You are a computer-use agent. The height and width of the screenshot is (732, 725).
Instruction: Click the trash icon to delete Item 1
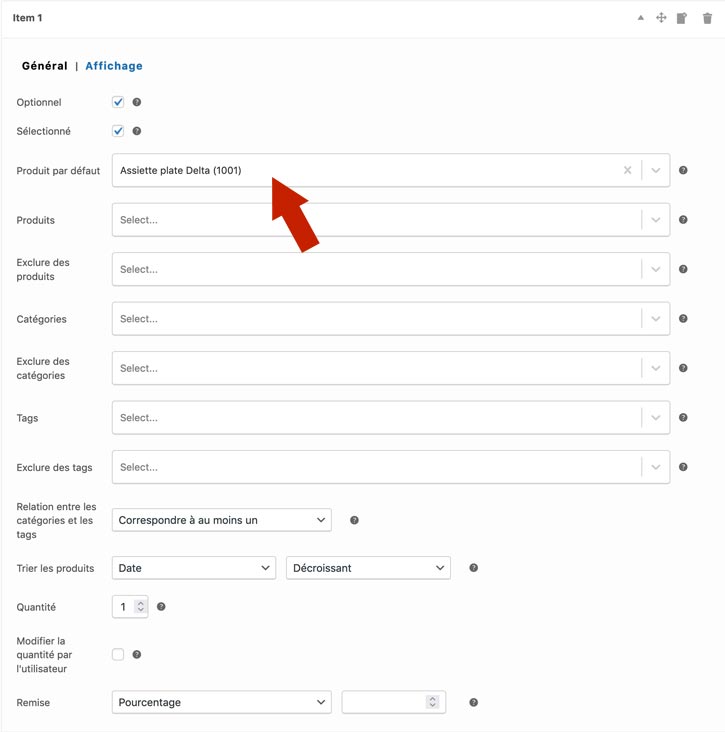coord(707,18)
